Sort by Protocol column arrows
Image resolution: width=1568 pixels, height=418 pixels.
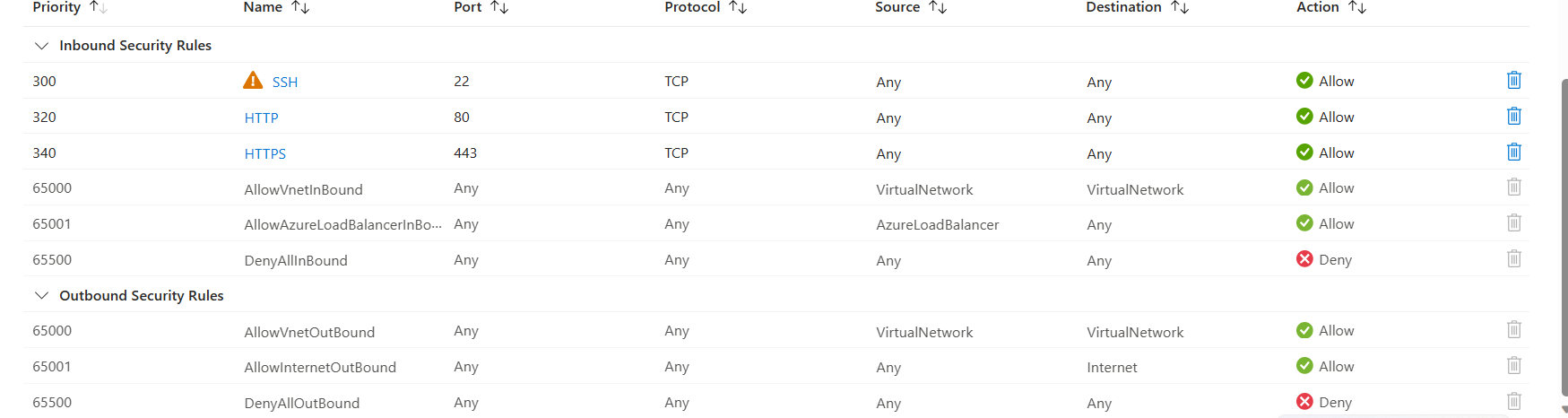pyautogui.click(x=738, y=7)
